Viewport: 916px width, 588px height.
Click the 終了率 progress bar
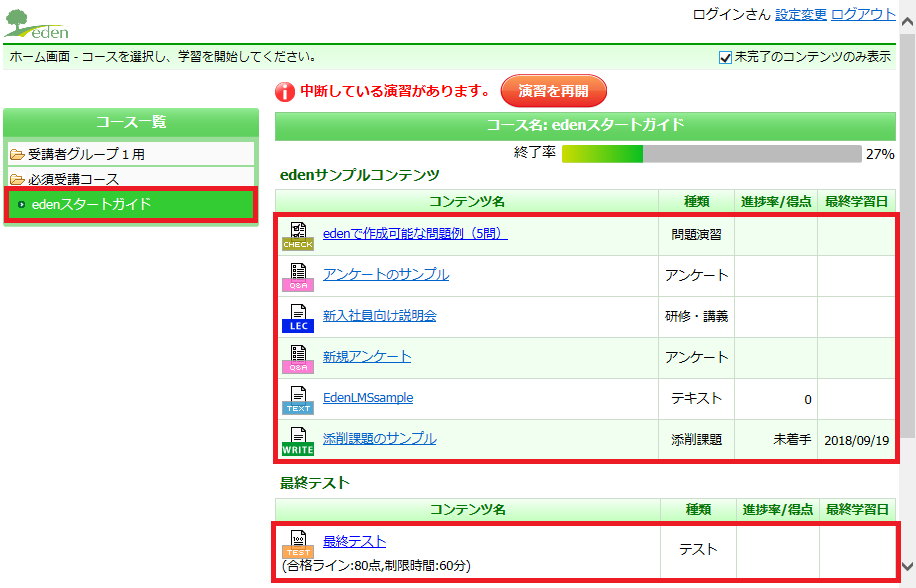tap(712, 154)
